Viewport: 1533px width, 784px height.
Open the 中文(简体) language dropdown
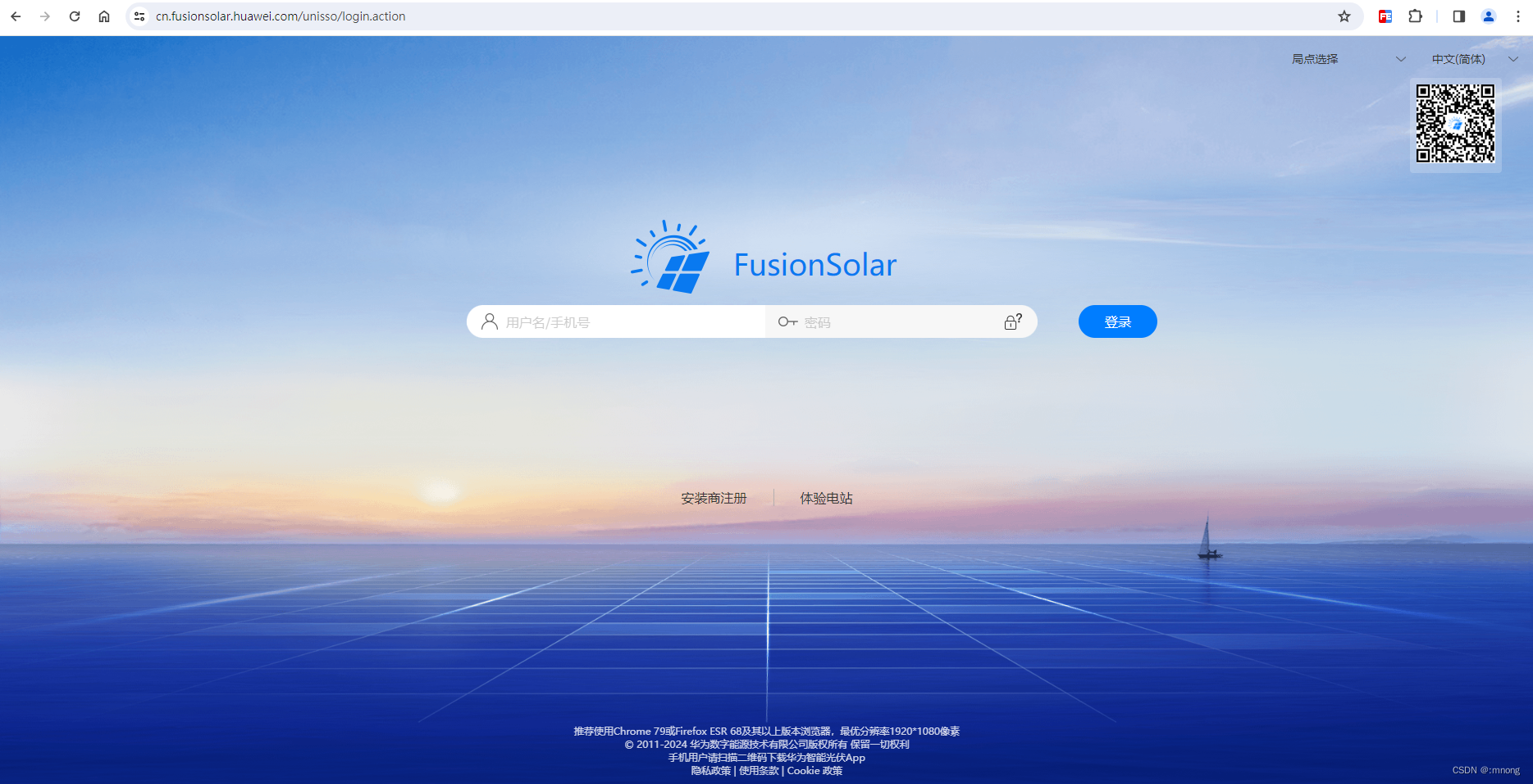click(1475, 59)
